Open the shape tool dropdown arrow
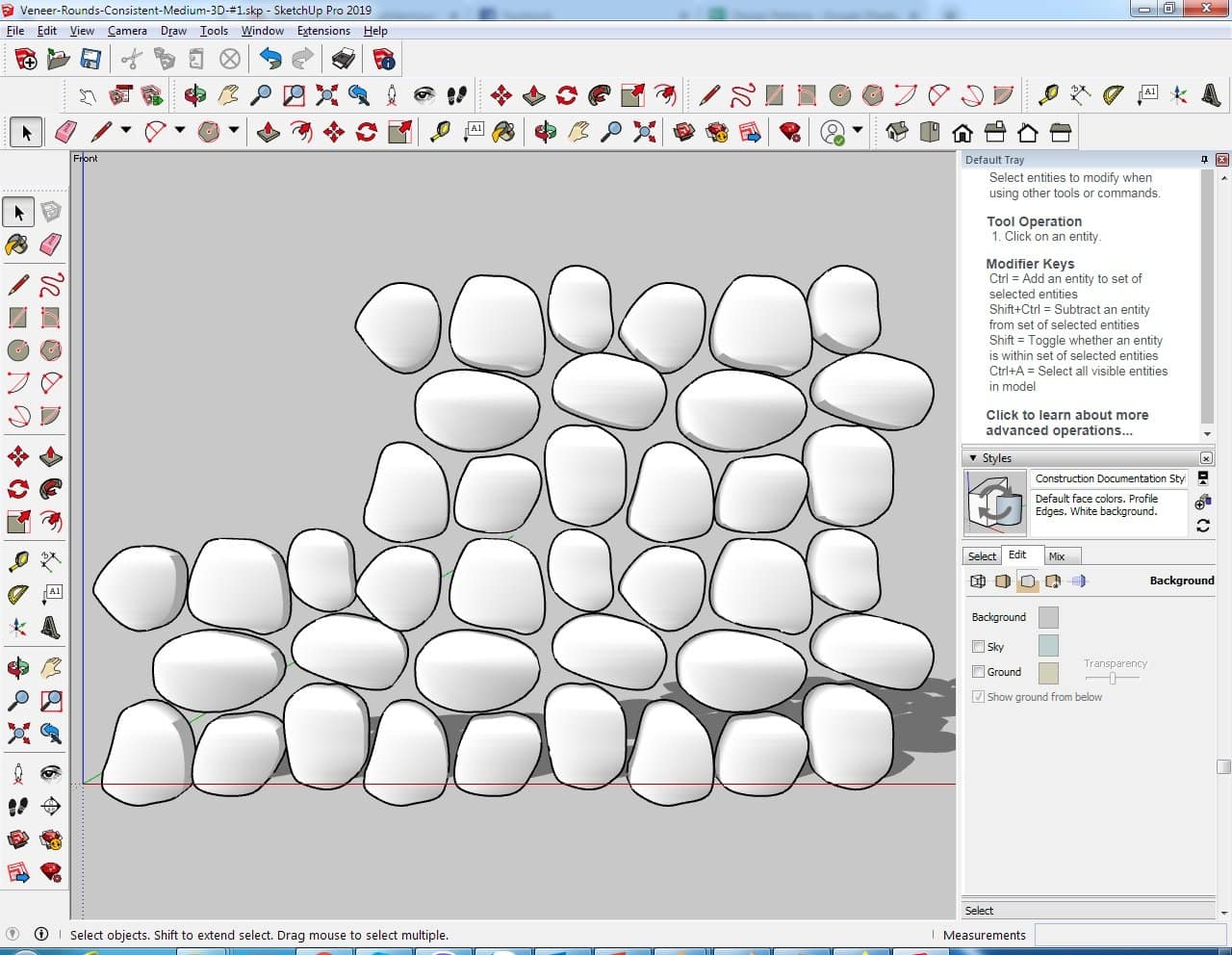 234,132
